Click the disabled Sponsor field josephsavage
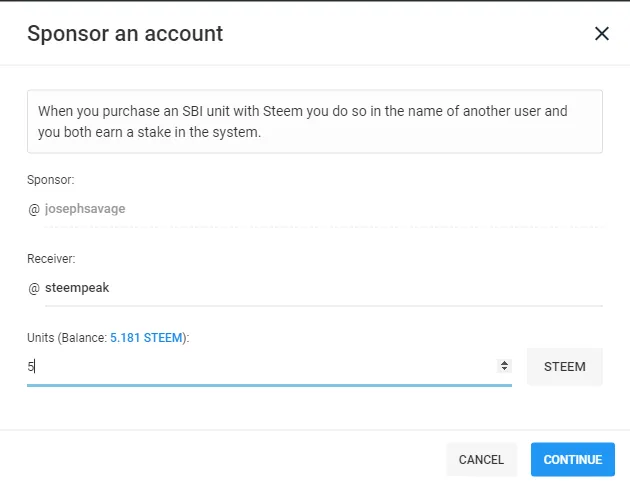The image size is (630, 484). click(320, 209)
